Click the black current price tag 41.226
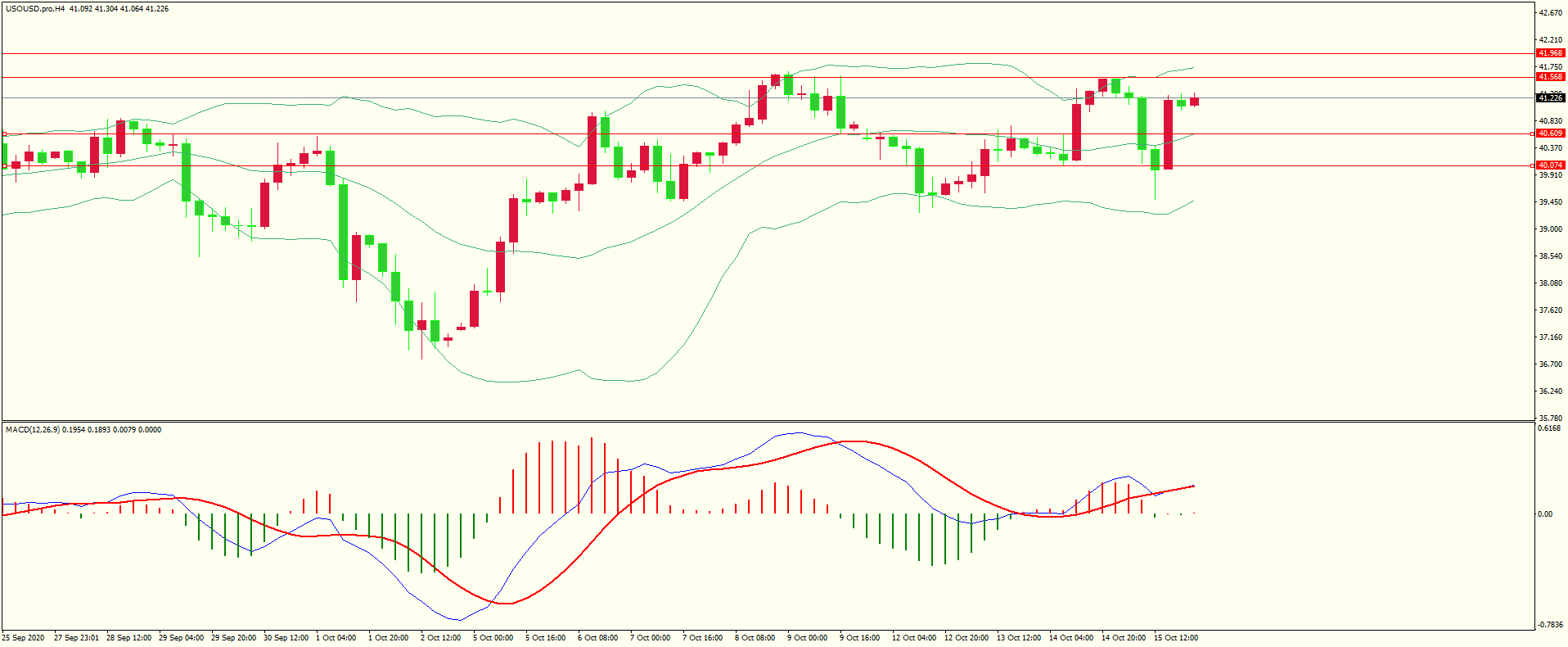This screenshot has height=647, width=1568. (1550, 98)
